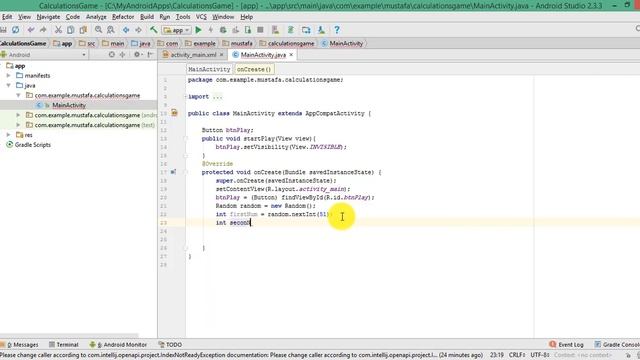
Task: Click the onCreate() method breadcrumb
Action: point(254,69)
